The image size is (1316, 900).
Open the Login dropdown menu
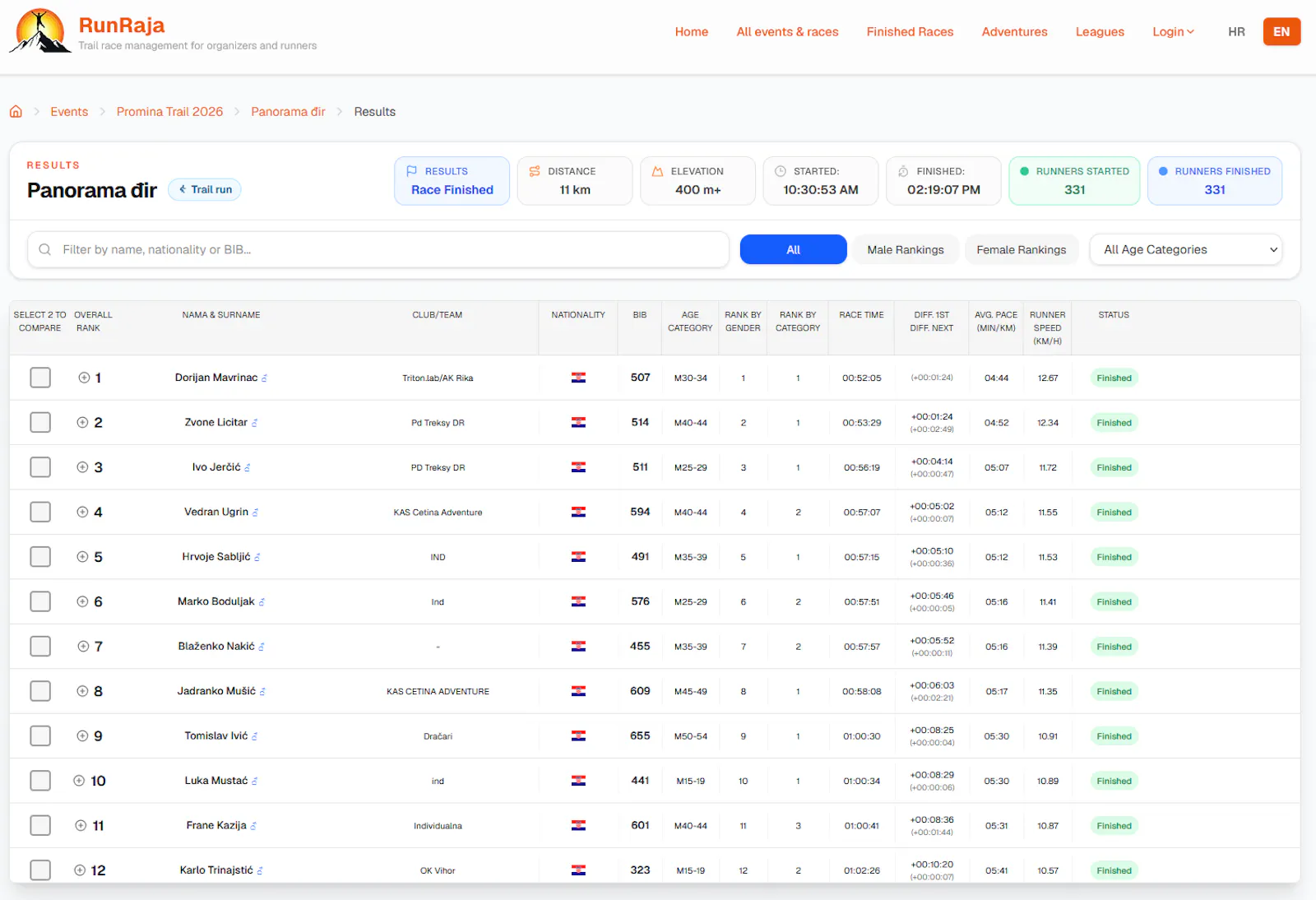pyautogui.click(x=1173, y=31)
